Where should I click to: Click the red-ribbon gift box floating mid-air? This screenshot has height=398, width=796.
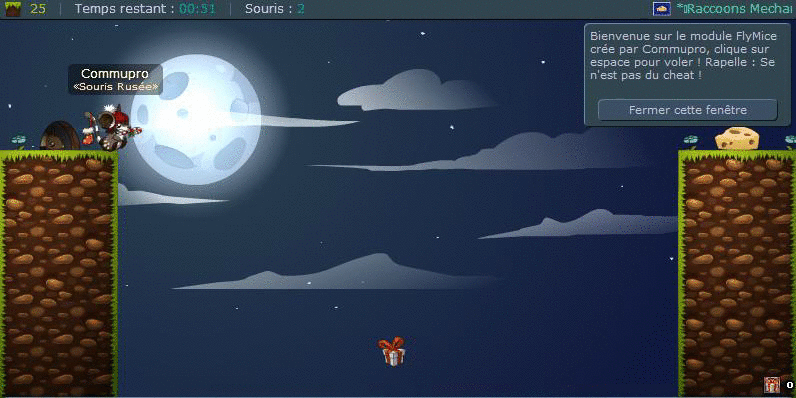coord(392,351)
